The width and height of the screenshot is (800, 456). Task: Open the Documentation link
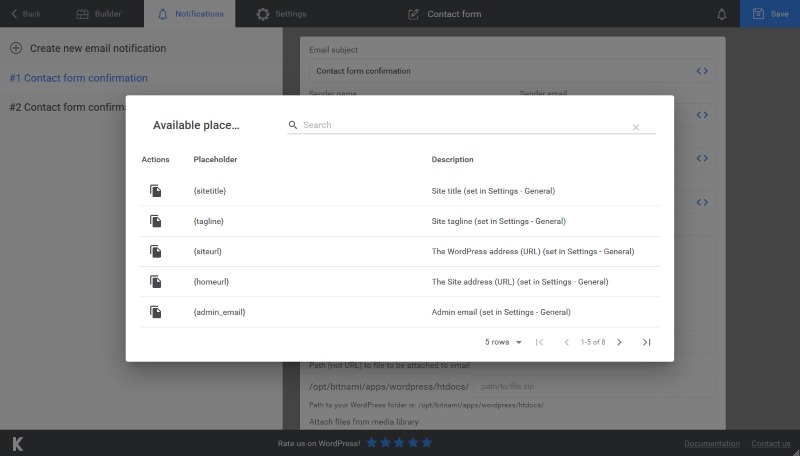712,443
